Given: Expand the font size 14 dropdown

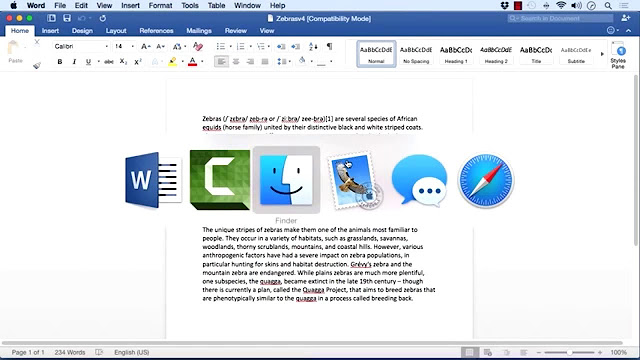Looking at the screenshot, I should click(132, 46).
